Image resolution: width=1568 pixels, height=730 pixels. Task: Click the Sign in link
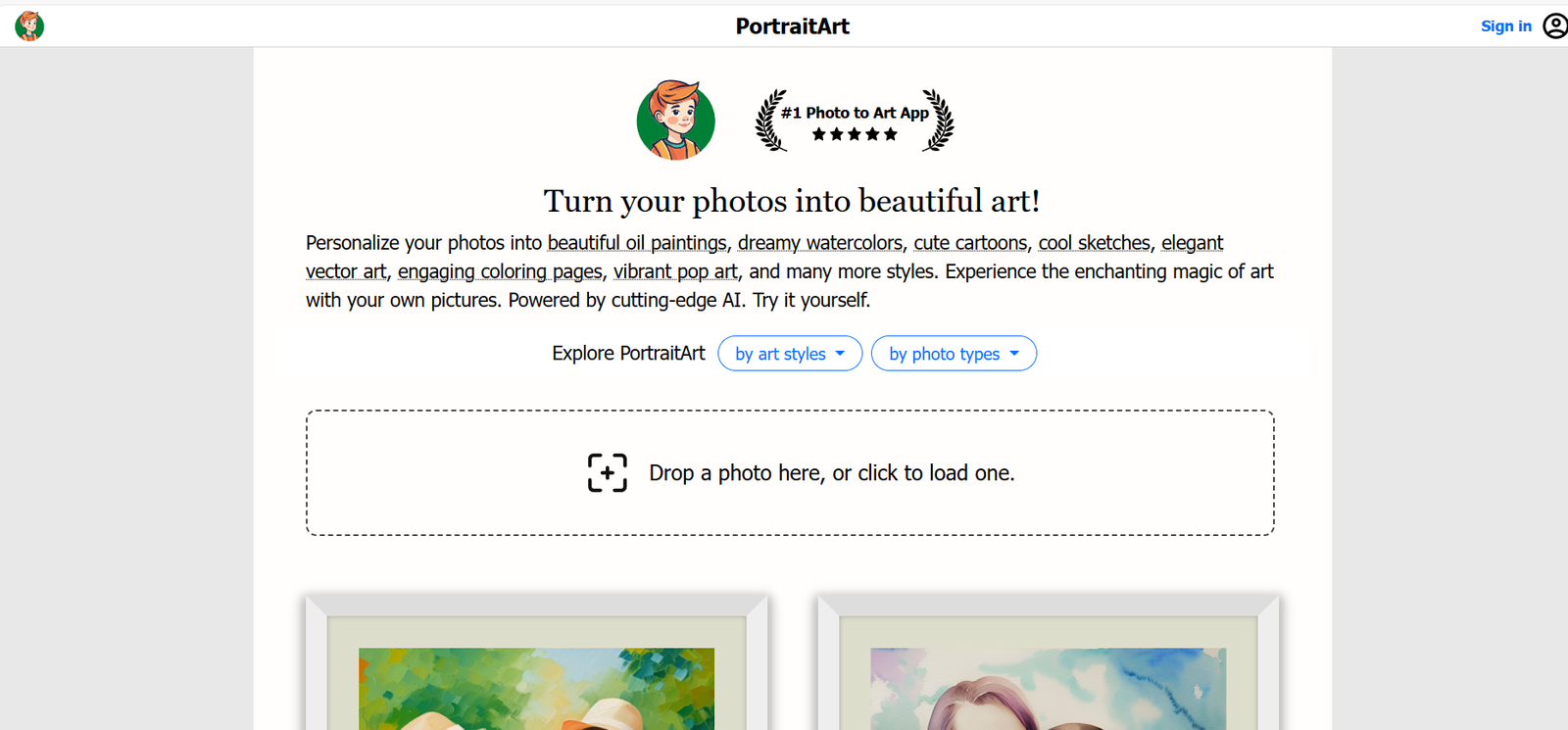tap(1505, 26)
